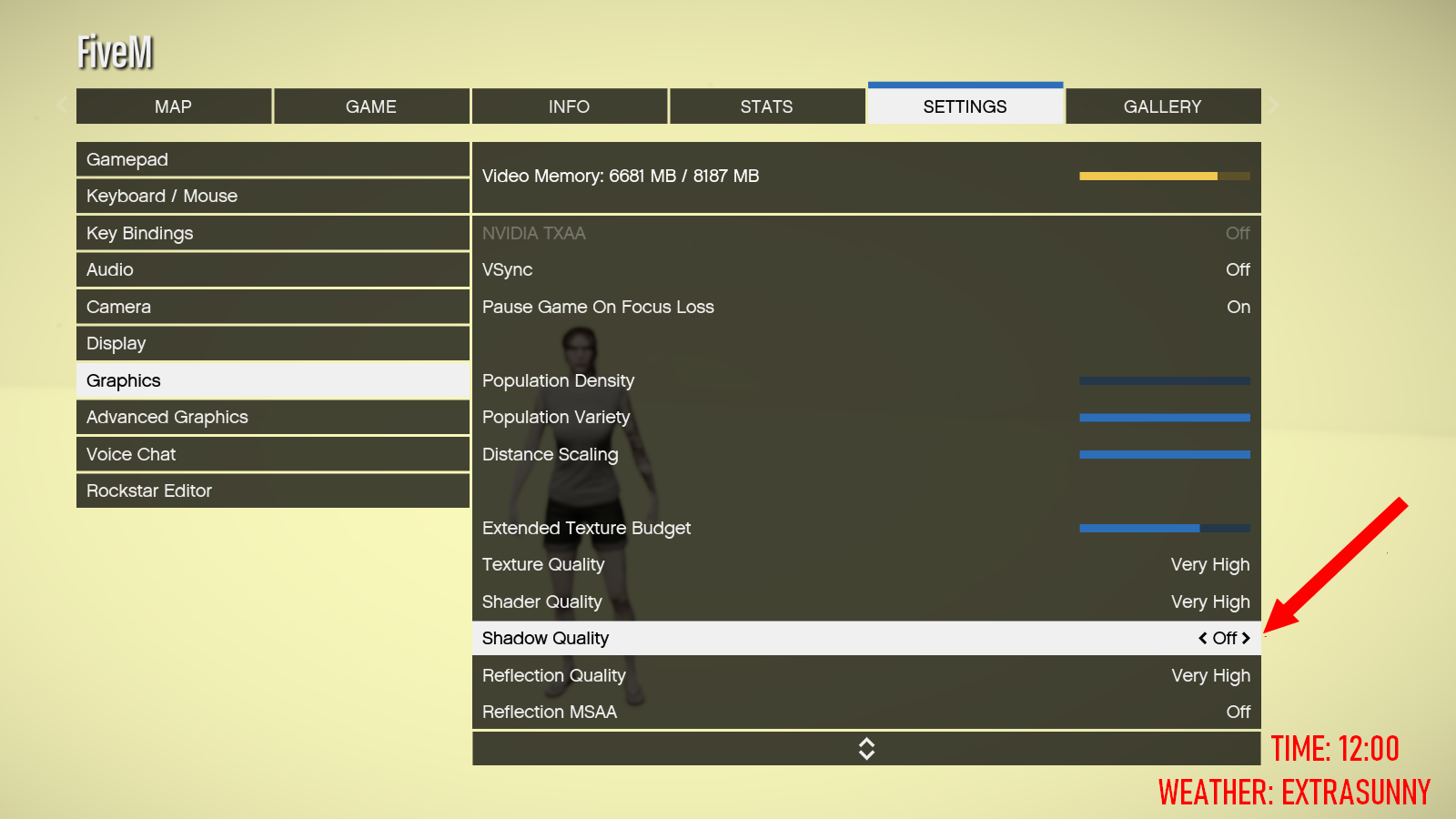Select the Shadow Quality row
Viewport: 1456px width, 819px height.
pyautogui.click(x=866, y=638)
